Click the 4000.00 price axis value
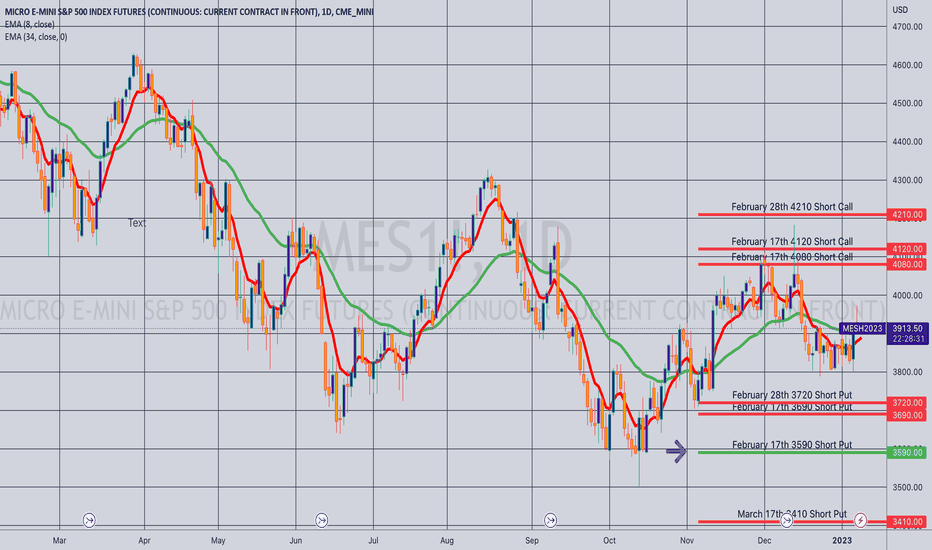932x550 pixels. (x=907, y=296)
